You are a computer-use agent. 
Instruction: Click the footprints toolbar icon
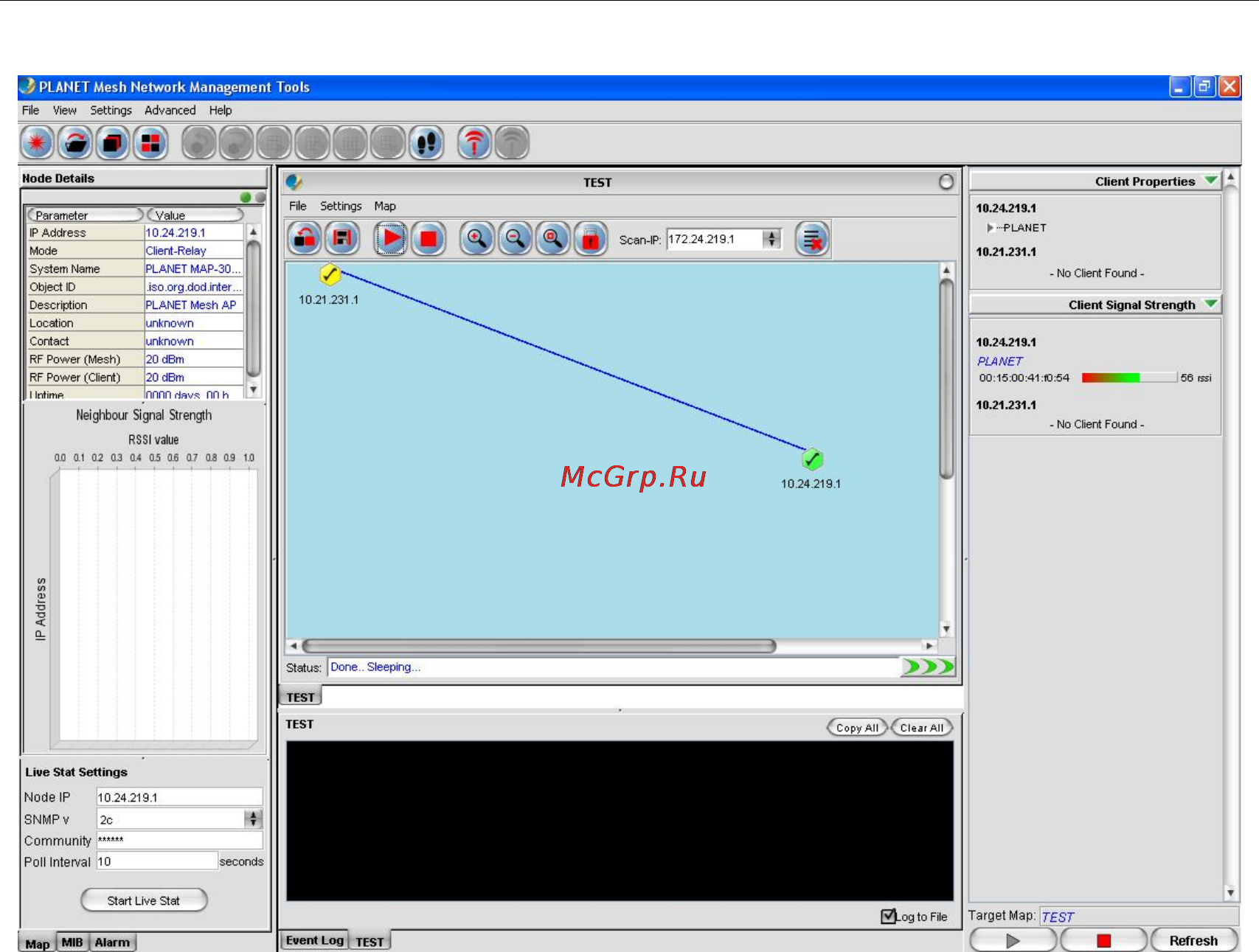[426, 142]
